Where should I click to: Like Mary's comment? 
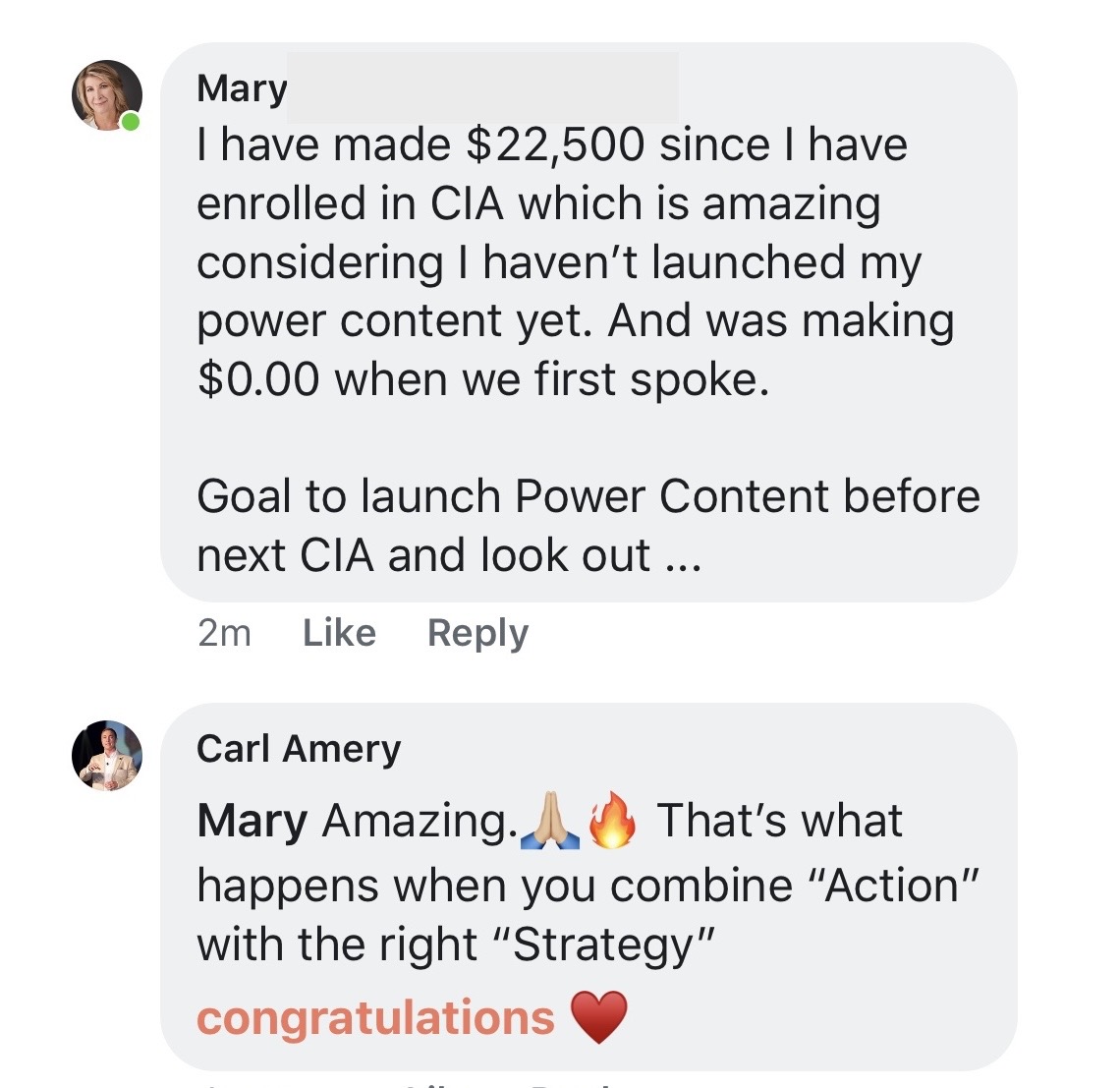tap(339, 633)
